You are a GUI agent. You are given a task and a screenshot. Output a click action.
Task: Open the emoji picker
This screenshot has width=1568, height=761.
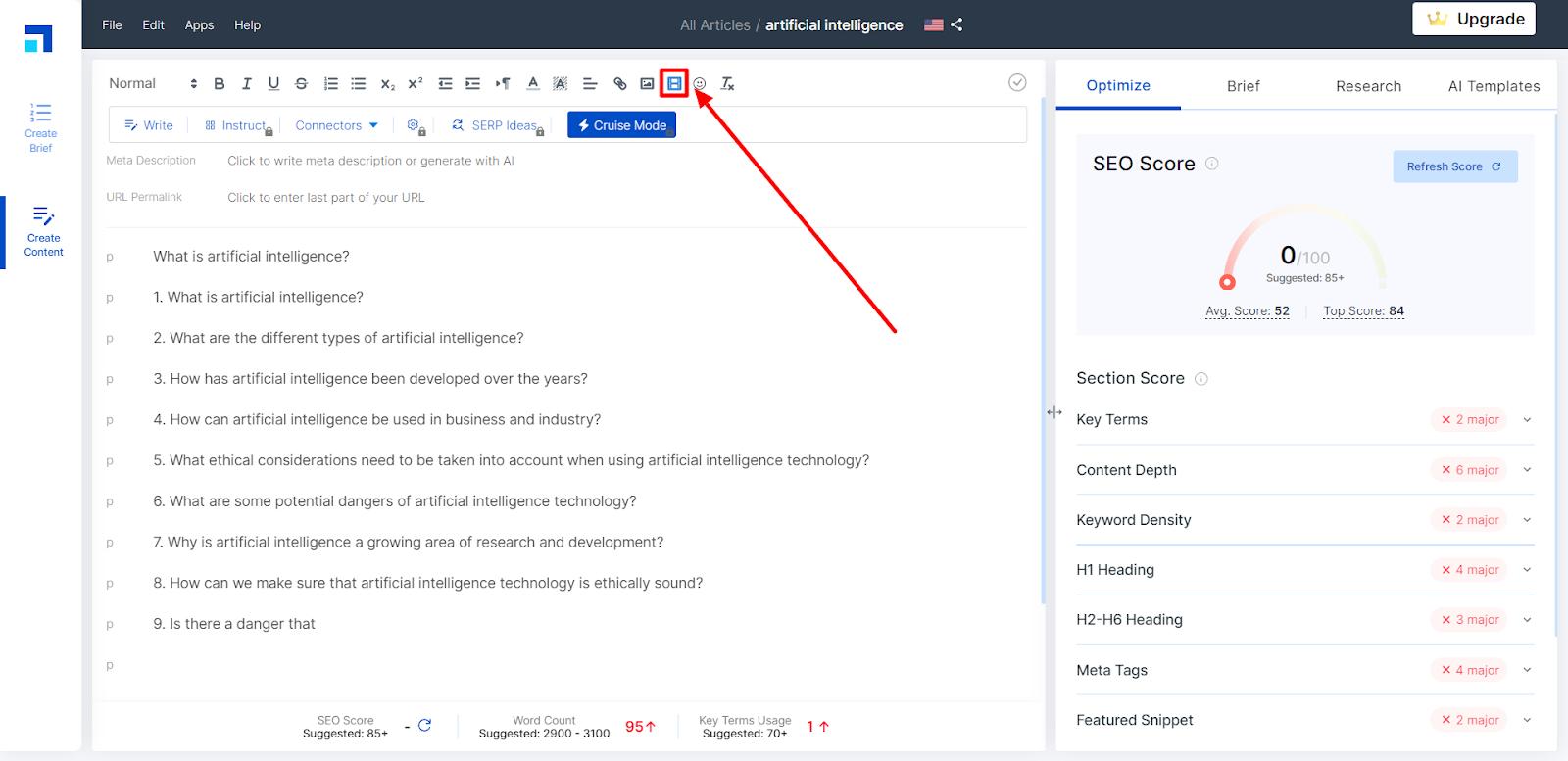tap(700, 84)
